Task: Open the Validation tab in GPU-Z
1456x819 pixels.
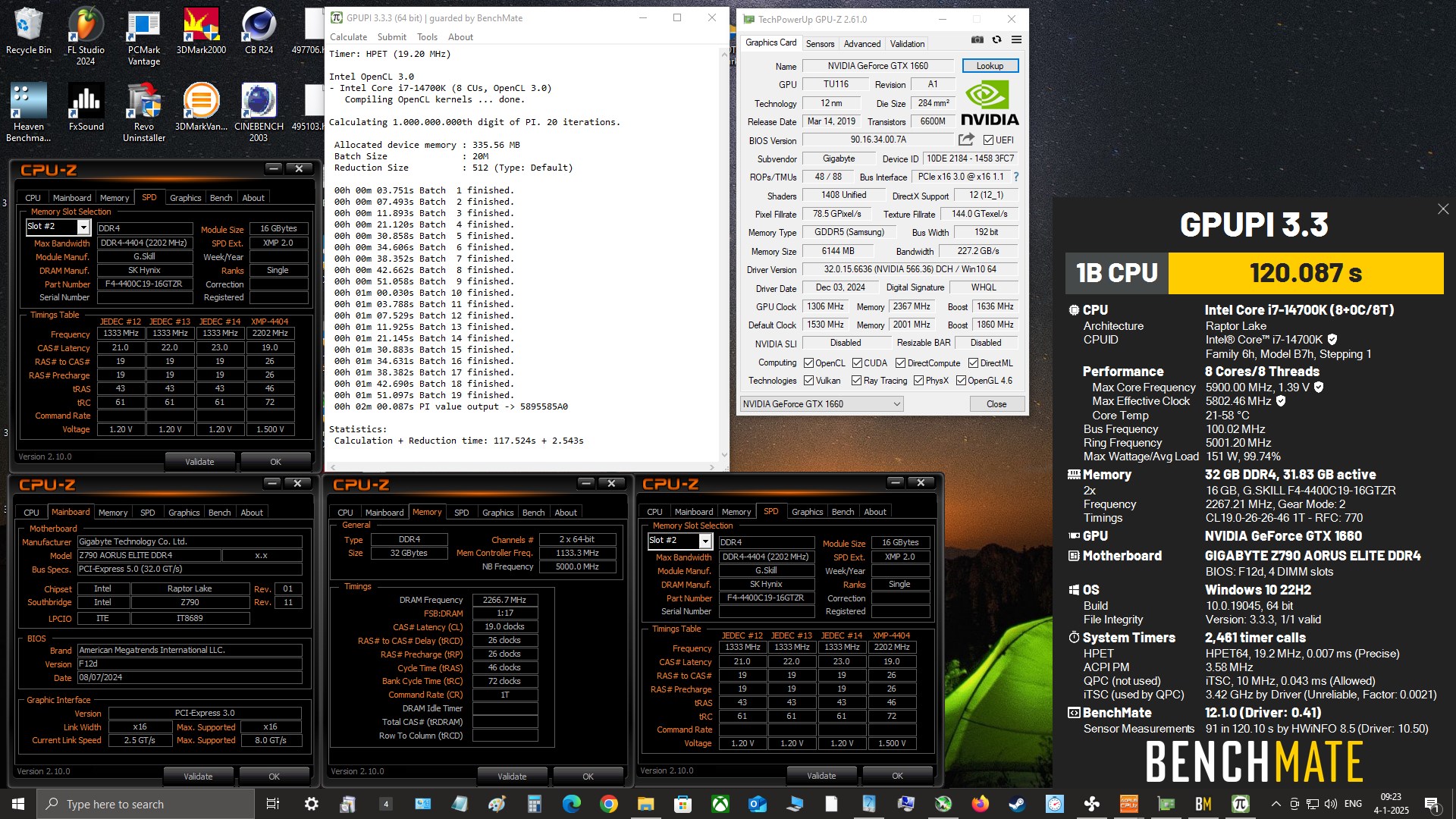Action: pos(907,44)
